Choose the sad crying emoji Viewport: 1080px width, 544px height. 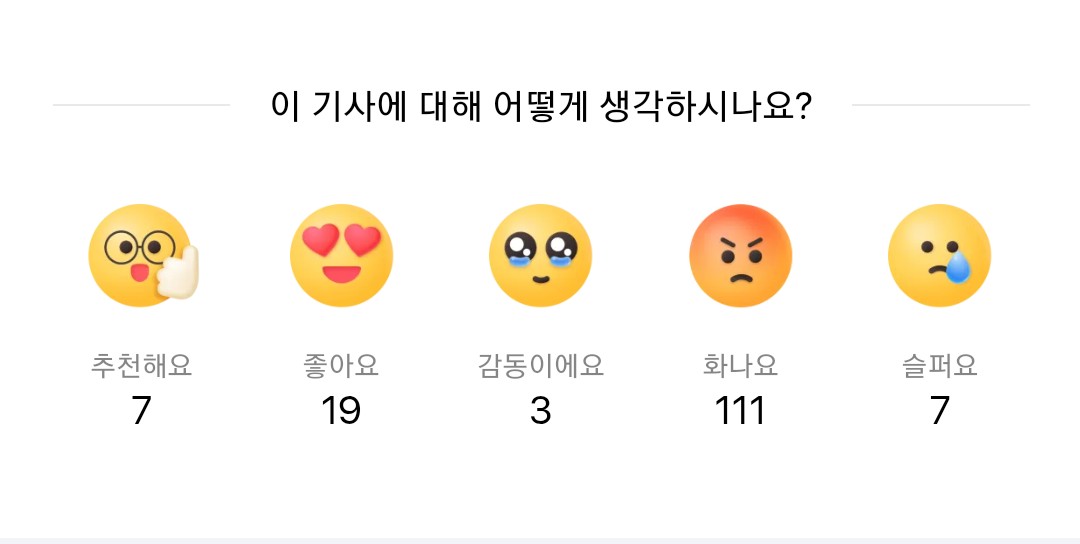939,256
